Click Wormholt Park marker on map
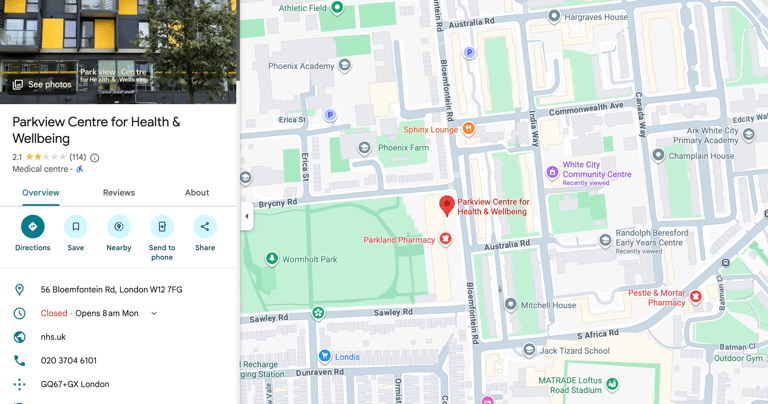Image resolution: width=768 pixels, height=404 pixels. (x=272, y=258)
